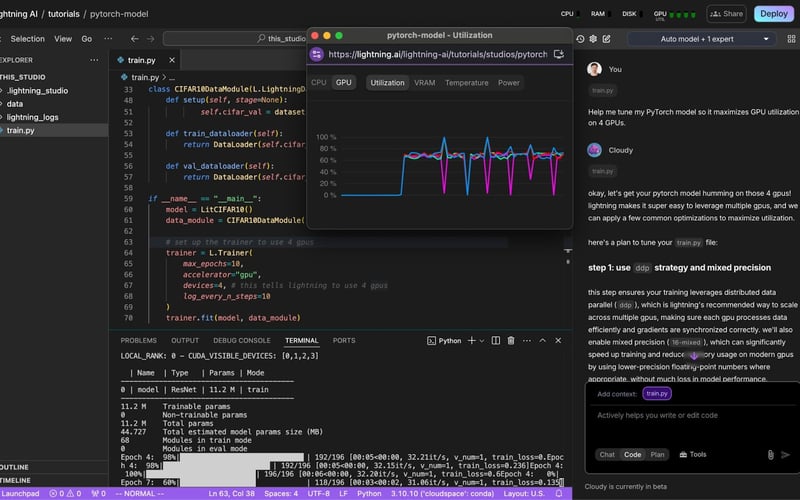Open Tools toolbox in chat input
Viewport: 800px width, 500px height.
693,455
